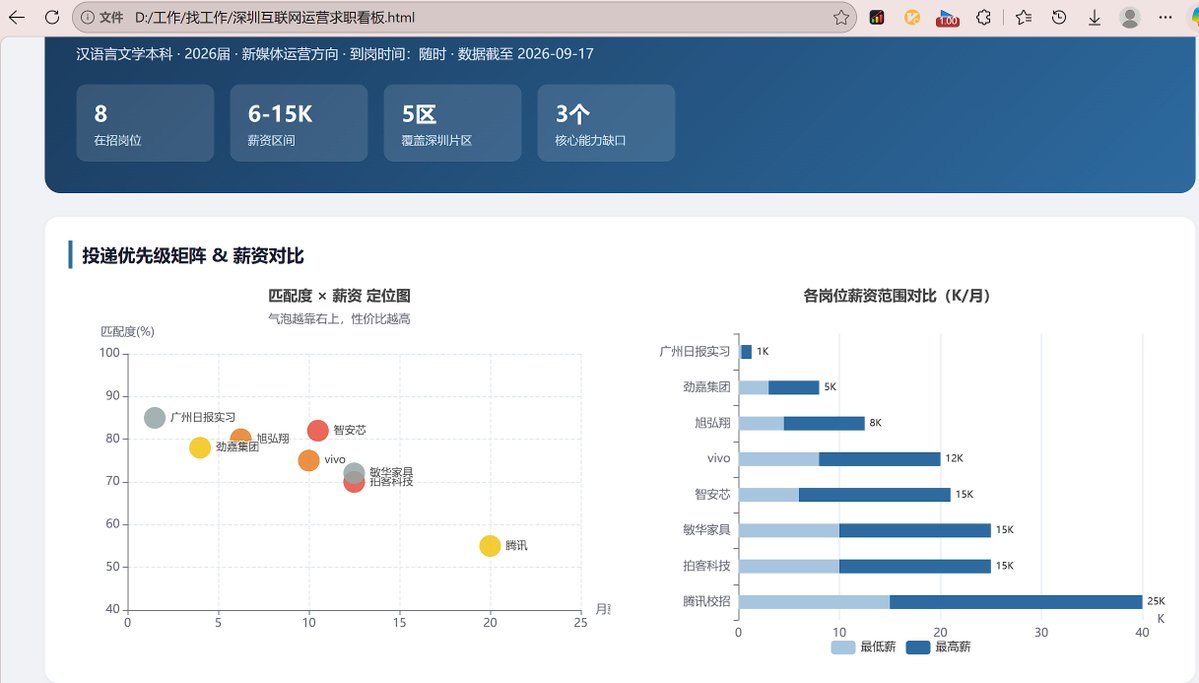The image size is (1199, 683).
Task: Click the address bar file path
Action: click(275, 17)
